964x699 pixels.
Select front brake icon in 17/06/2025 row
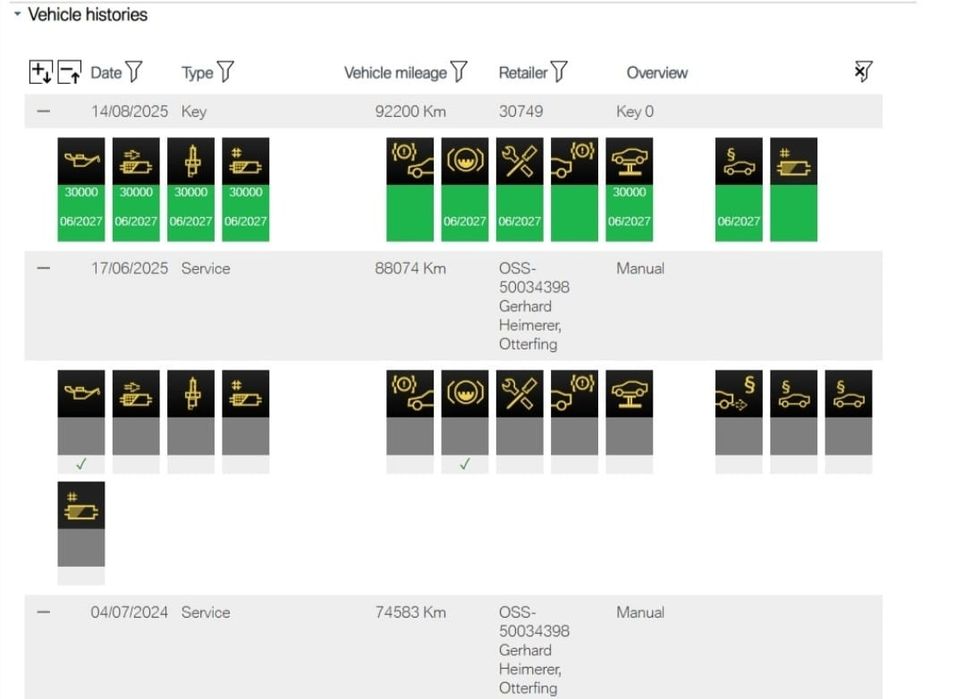tap(410, 393)
